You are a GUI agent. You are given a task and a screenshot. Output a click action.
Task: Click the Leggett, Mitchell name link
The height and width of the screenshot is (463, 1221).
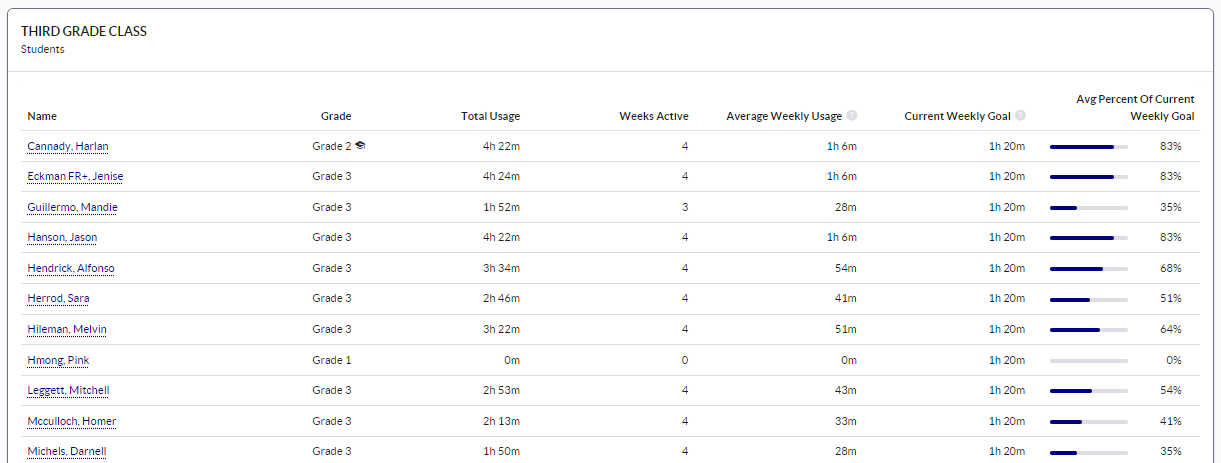click(68, 390)
